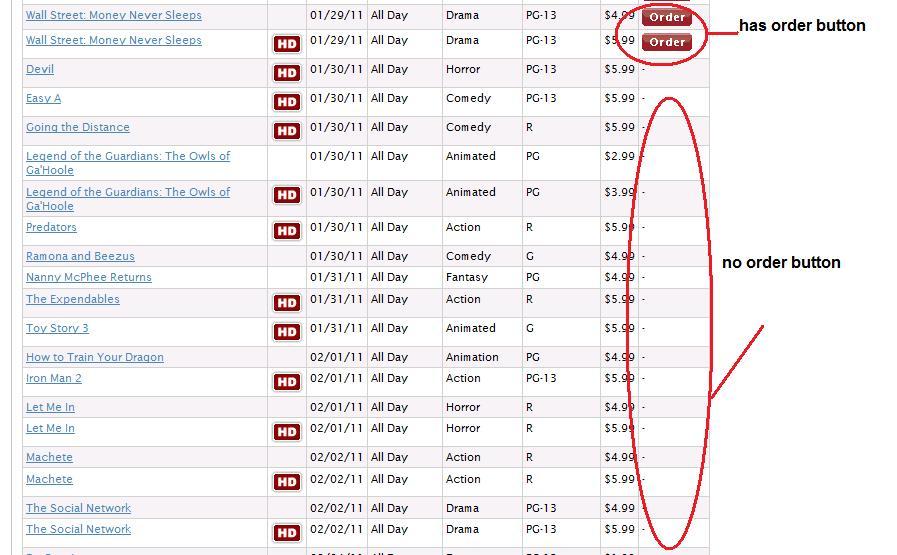Order Wall Street: Money Never Sleeps at $4.99
The image size is (897, 555).
666,17
